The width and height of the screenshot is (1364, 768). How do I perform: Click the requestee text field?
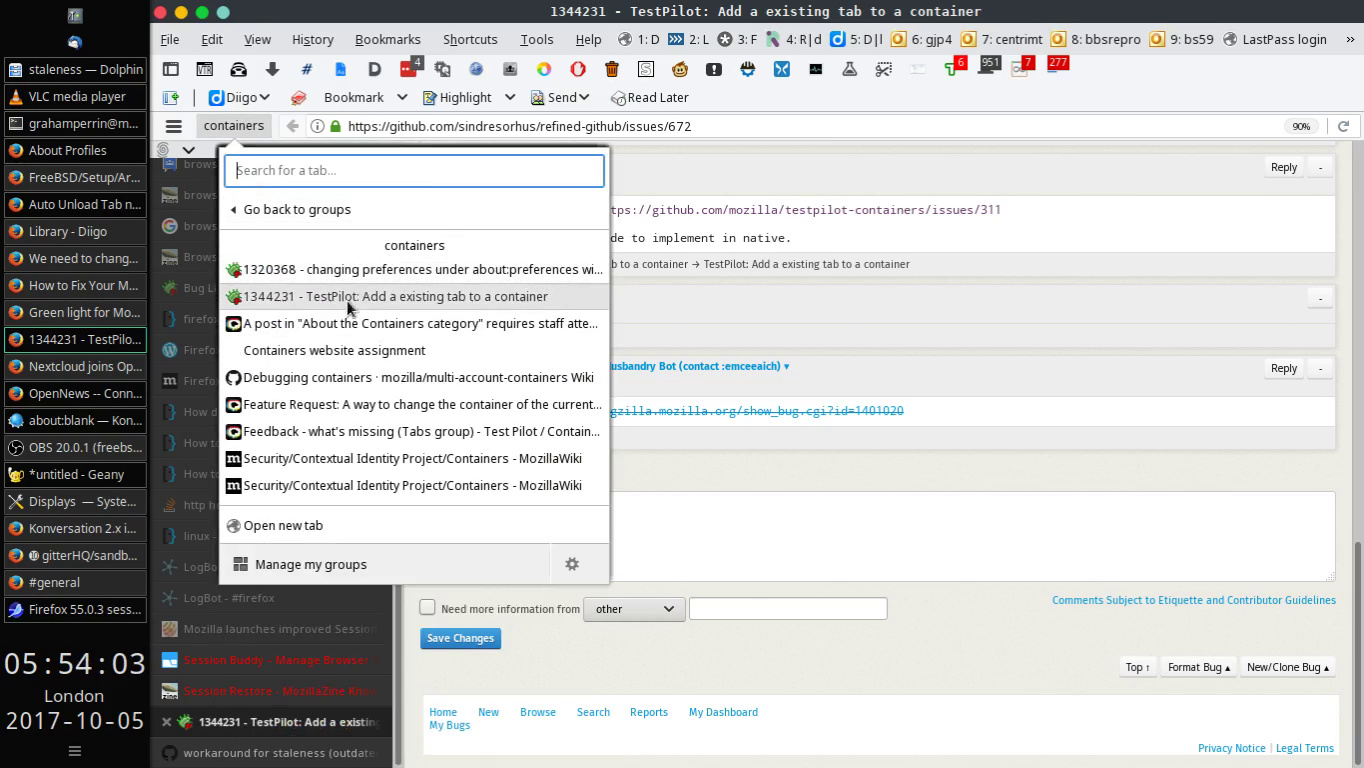click(788, 608)
